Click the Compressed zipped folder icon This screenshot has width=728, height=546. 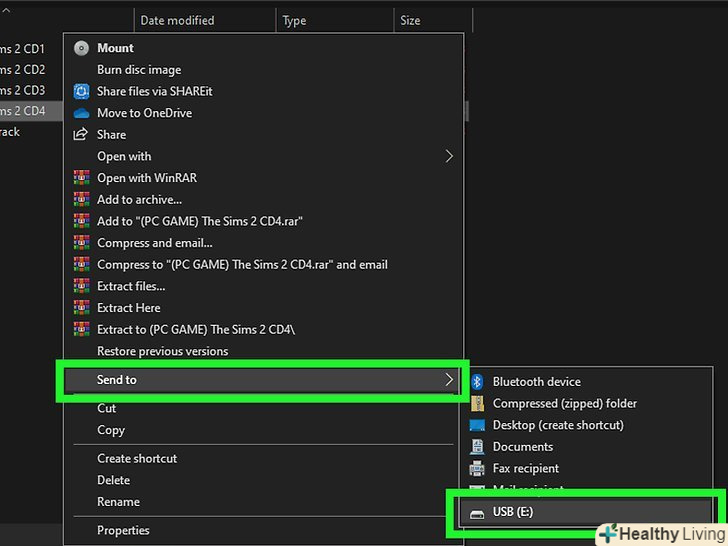pyautogui.click(x=477, y=403)
